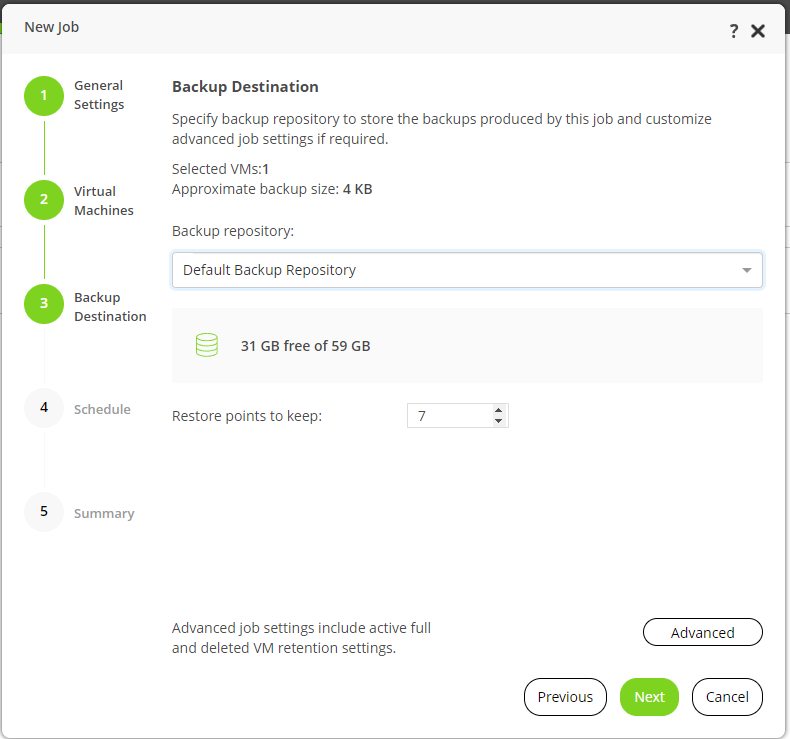Go to the General Settings step label
The image size is (790, 739).
99,95
